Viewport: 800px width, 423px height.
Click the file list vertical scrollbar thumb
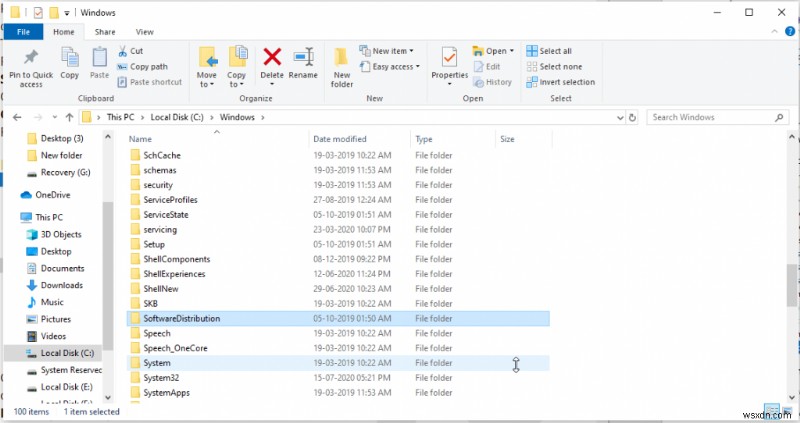coord(791,286)
